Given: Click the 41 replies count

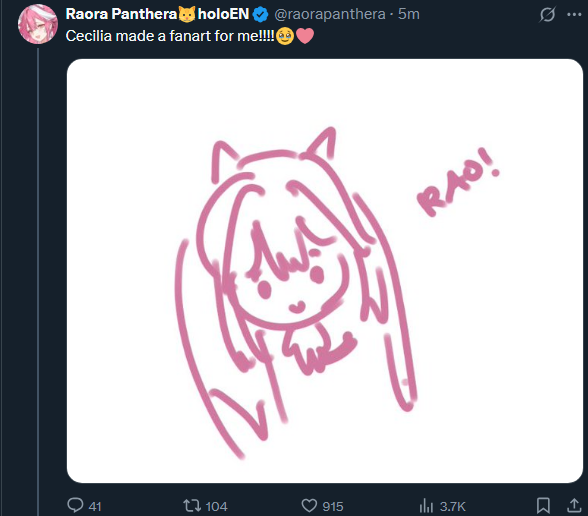Looking at the screenshot, I should click(x=95, y=507).
